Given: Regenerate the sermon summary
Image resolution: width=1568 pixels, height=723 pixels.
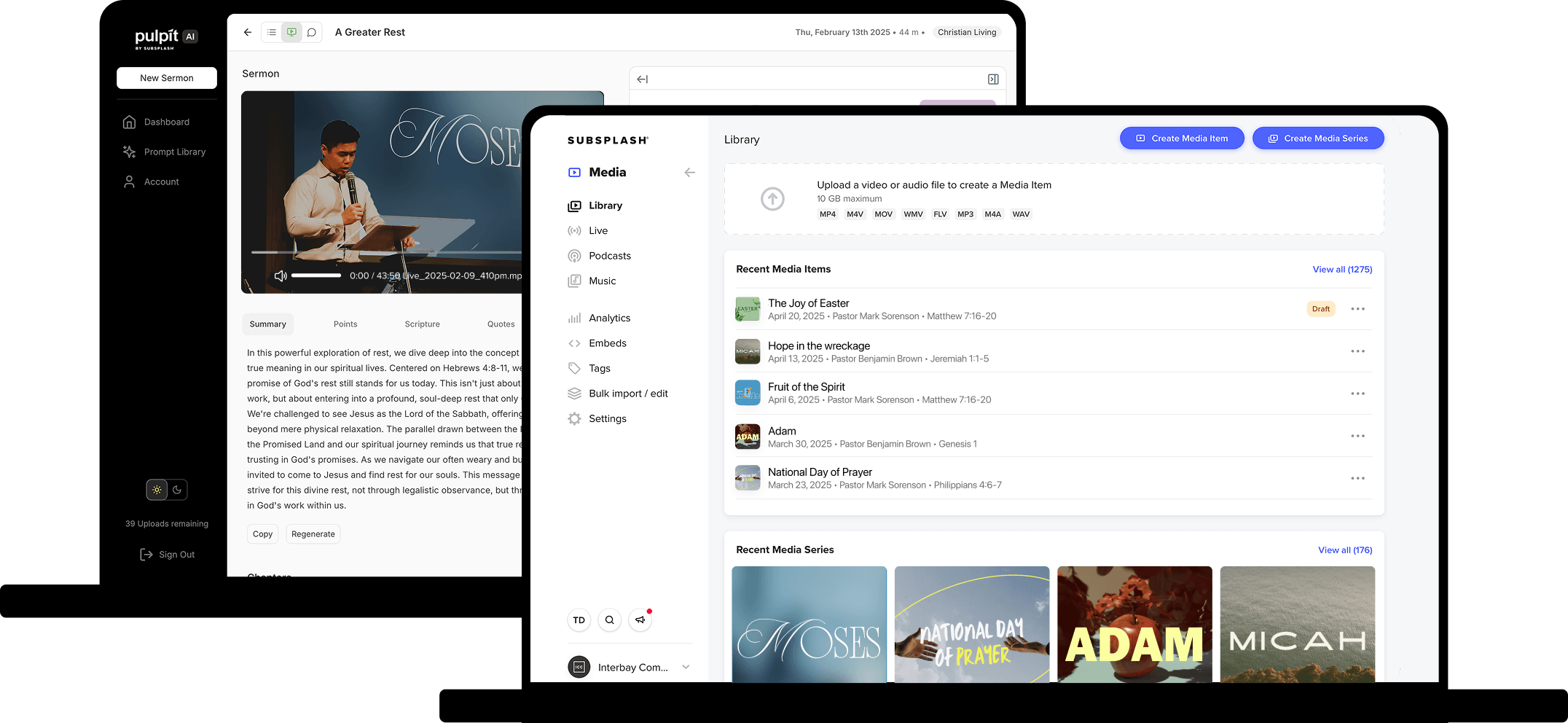Looking at the screenshot, I should pyautogui.click(x=313, y=534).
